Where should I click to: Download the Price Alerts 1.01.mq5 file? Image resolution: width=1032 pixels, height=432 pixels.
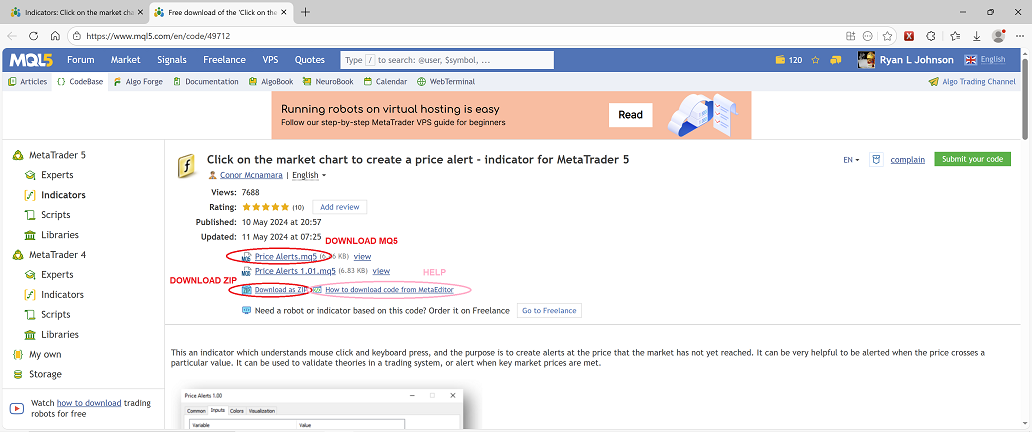[296, 271]
